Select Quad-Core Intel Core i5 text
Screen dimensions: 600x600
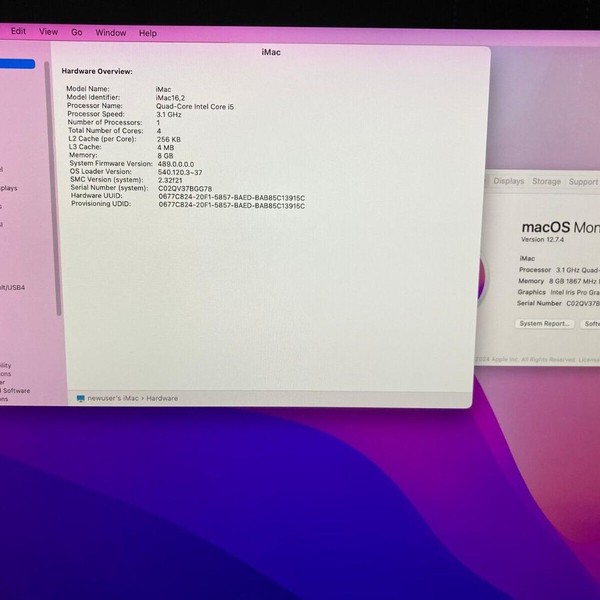click(x=195, y=106)
